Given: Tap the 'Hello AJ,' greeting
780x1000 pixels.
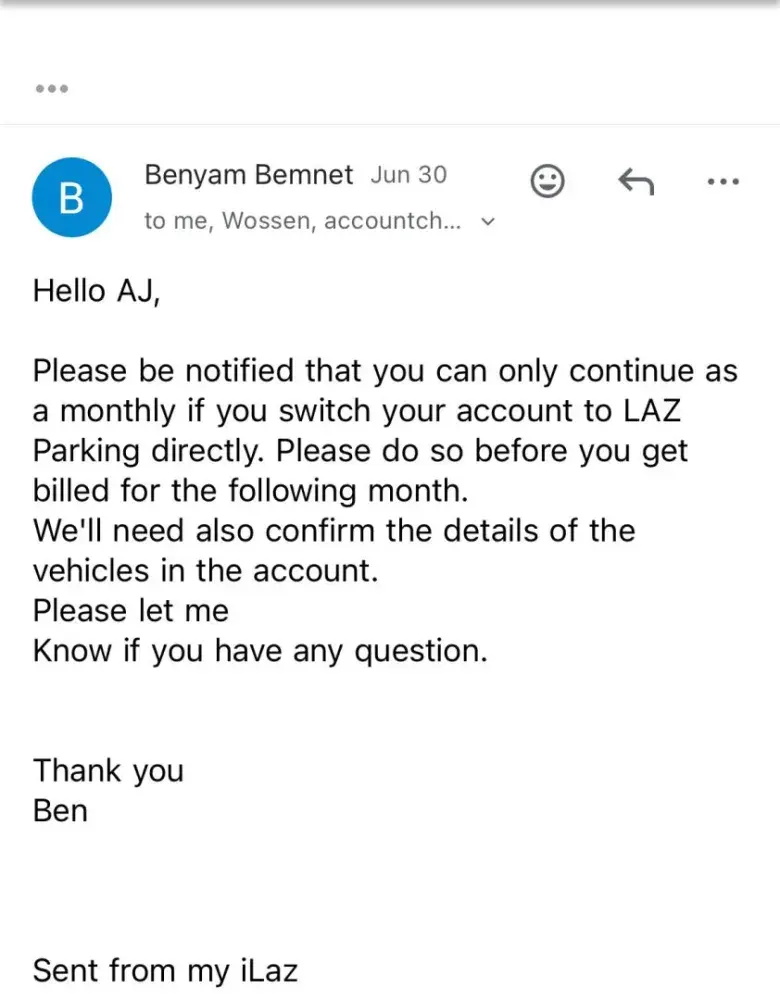Looking at the screenshot, I should [x=96, y=291].
